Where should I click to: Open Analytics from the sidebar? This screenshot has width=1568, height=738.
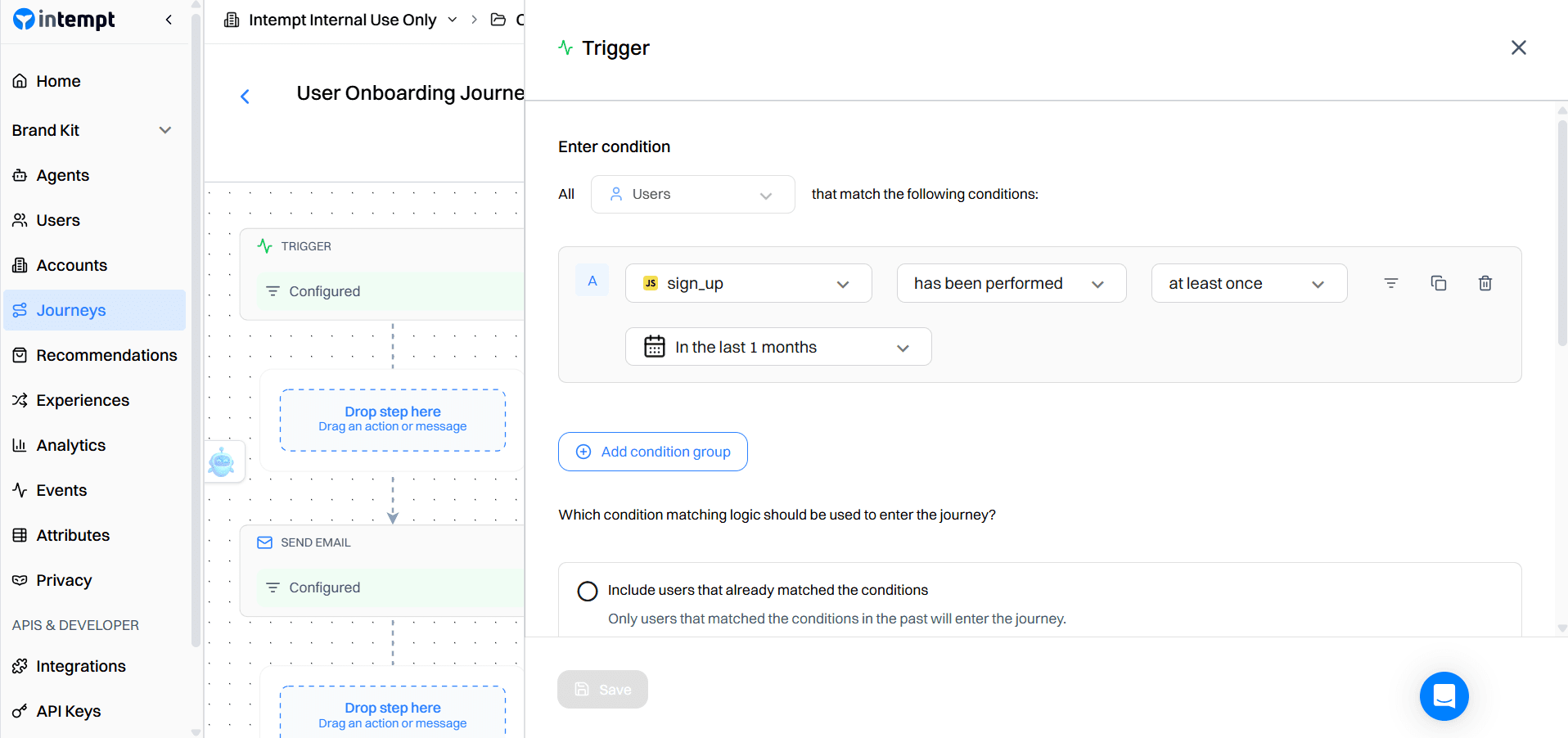pos(70,445)
